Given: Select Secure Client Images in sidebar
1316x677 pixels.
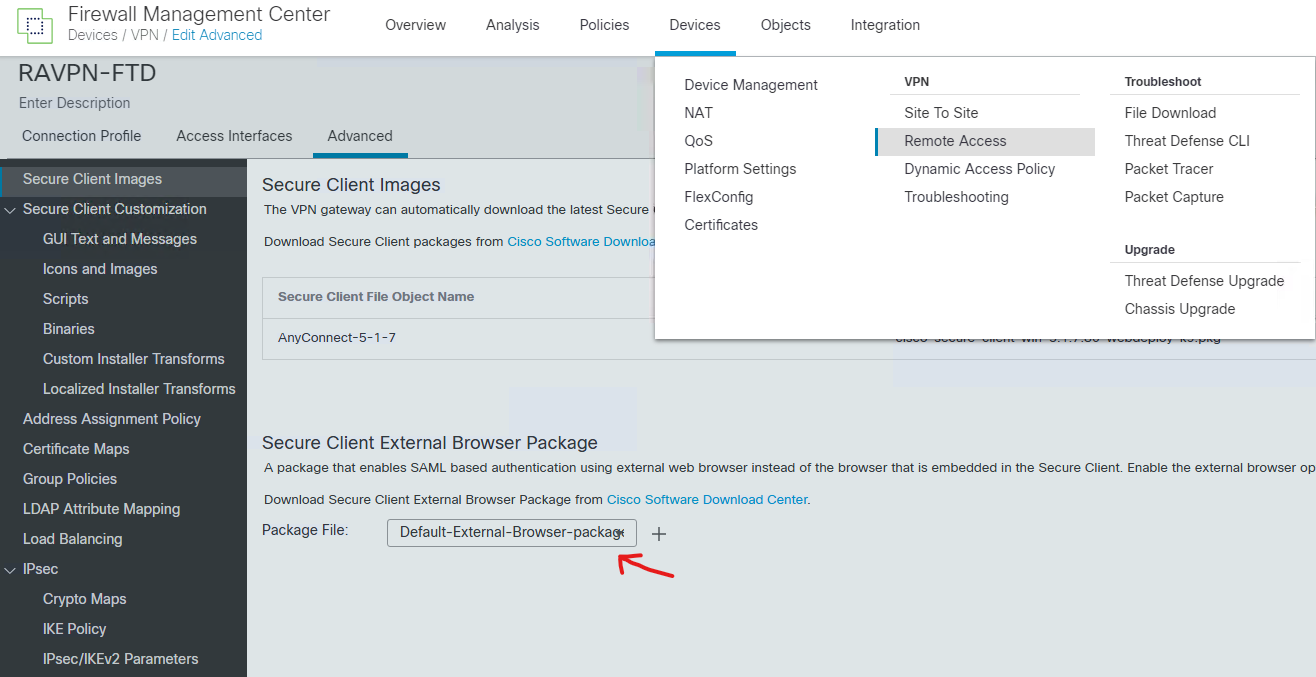Looking at the screenshot, I should pos(123,180).
